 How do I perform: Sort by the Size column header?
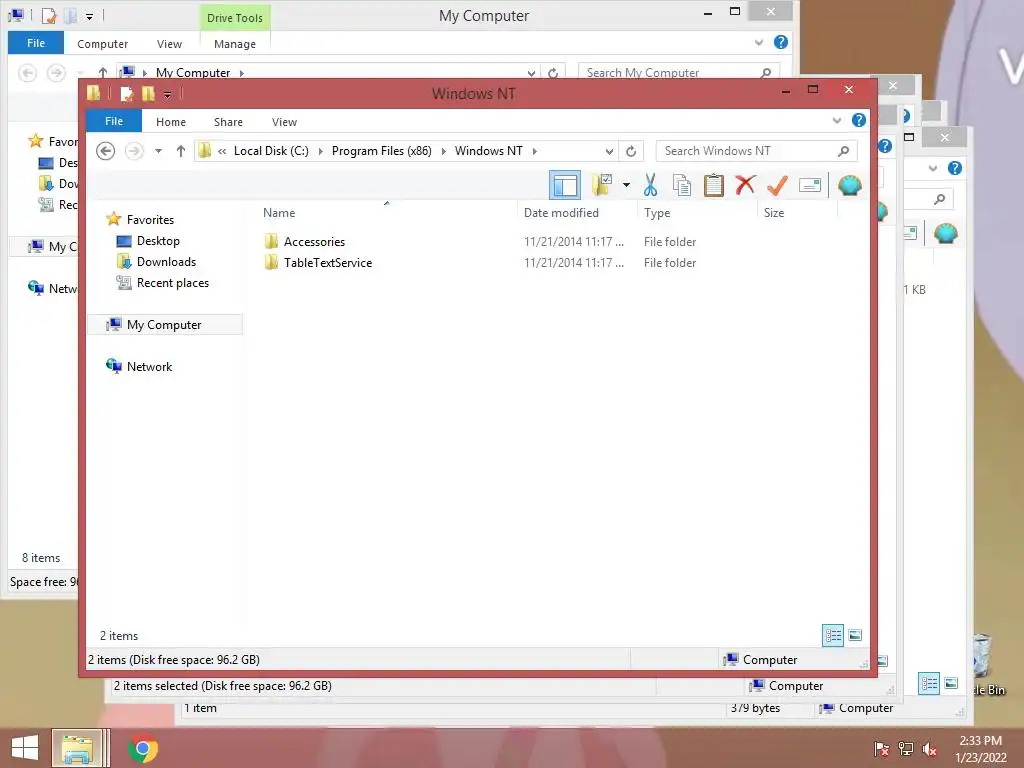pos(774,213)
